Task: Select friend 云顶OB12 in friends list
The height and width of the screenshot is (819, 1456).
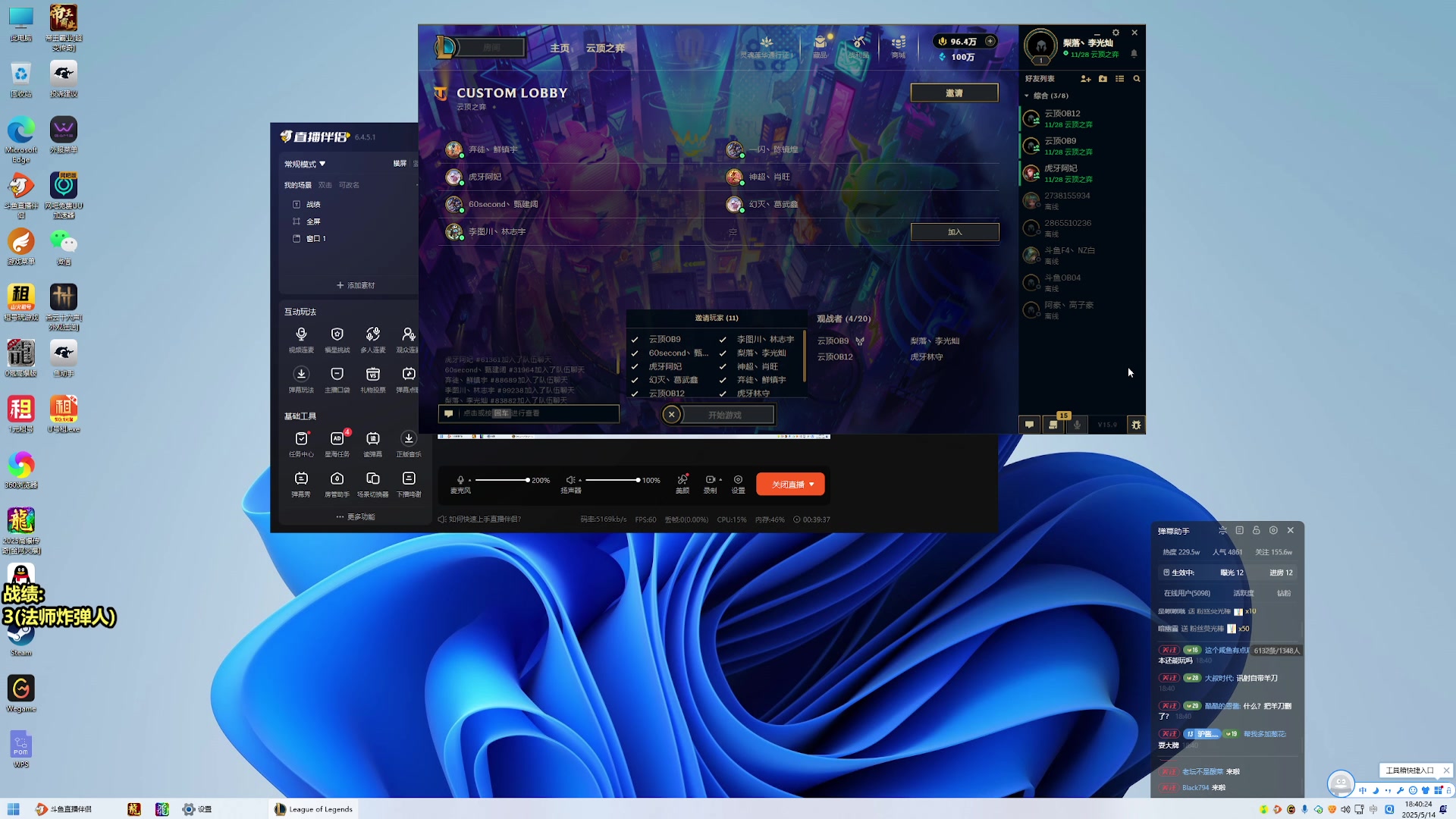Action: 1082,119
